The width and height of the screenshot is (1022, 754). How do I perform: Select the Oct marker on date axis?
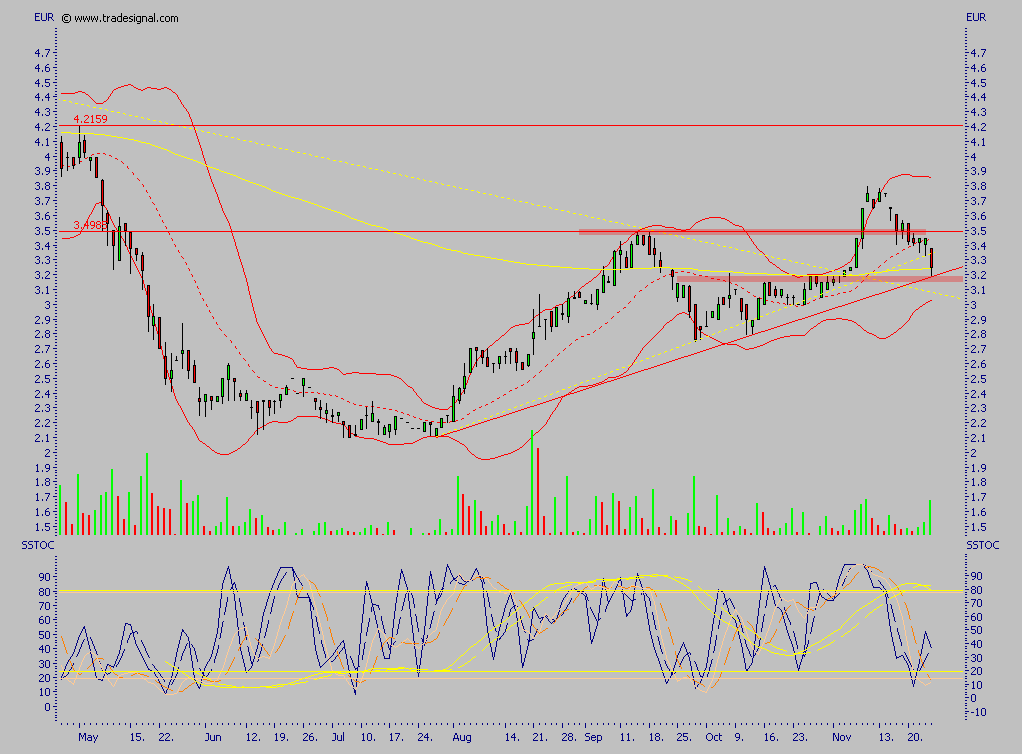713,739
